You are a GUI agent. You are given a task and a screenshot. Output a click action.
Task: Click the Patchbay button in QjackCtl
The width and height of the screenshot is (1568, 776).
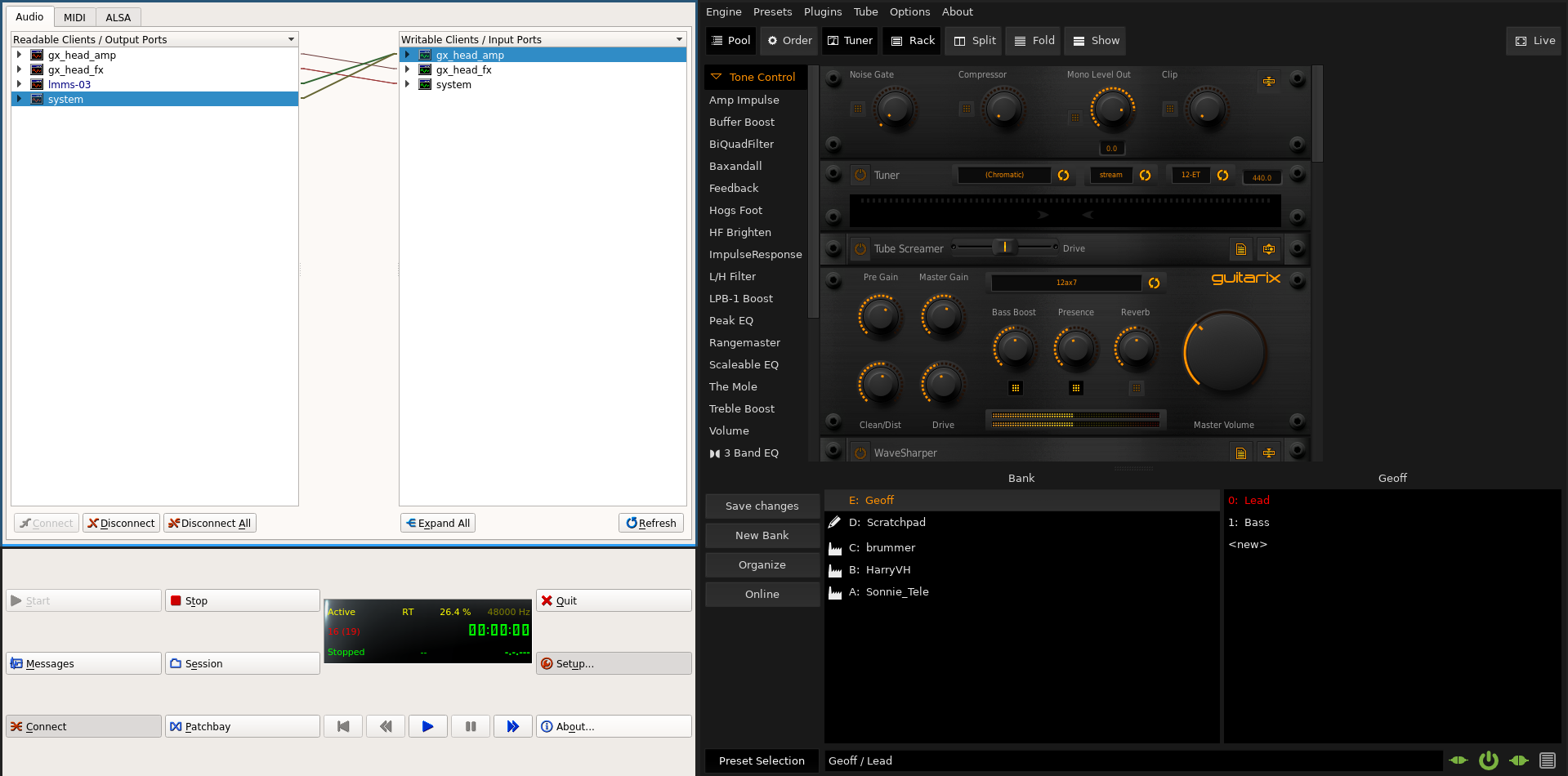click(242, 725)
